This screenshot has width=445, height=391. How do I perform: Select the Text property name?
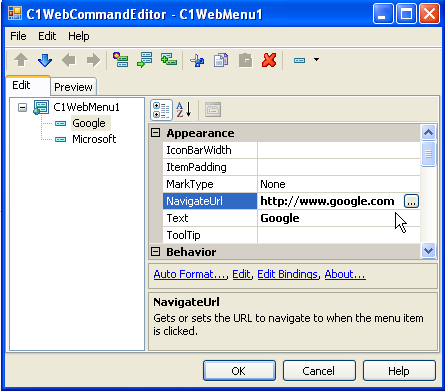click(x=210, y=218)
